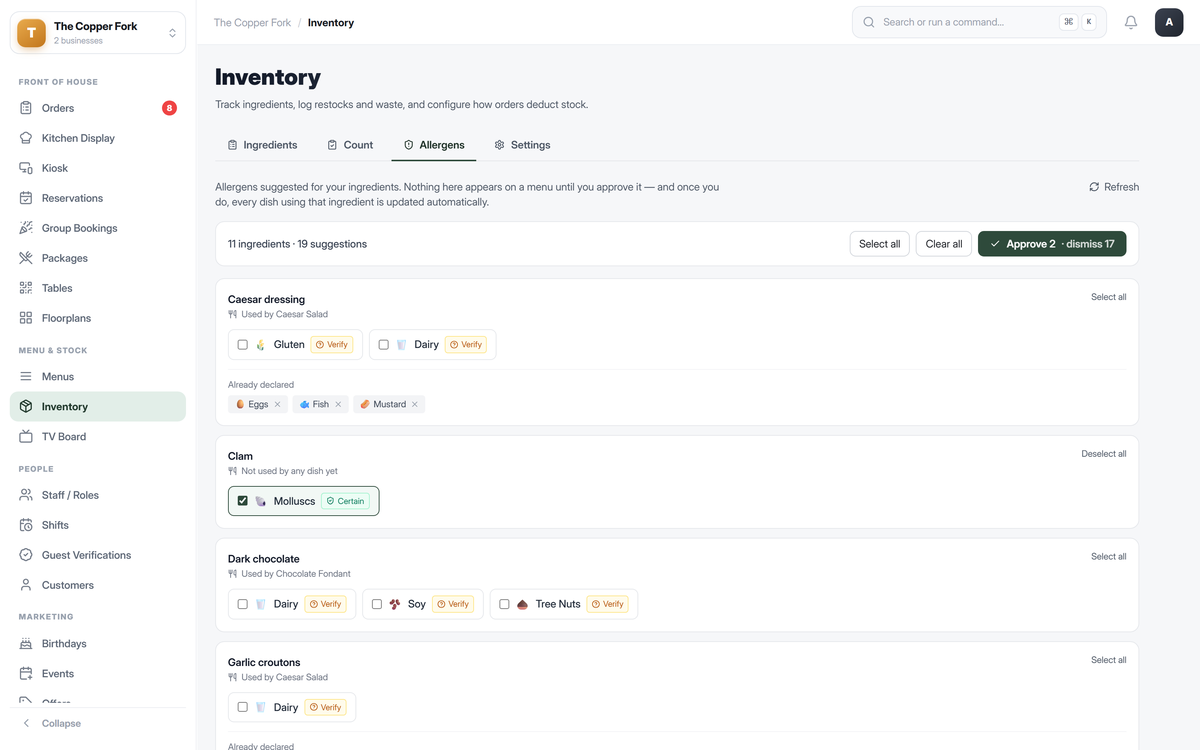This screenshot has height=750, width=1200.
Task: Refresh the allergen suggestions
Action: click(1114, 187)
